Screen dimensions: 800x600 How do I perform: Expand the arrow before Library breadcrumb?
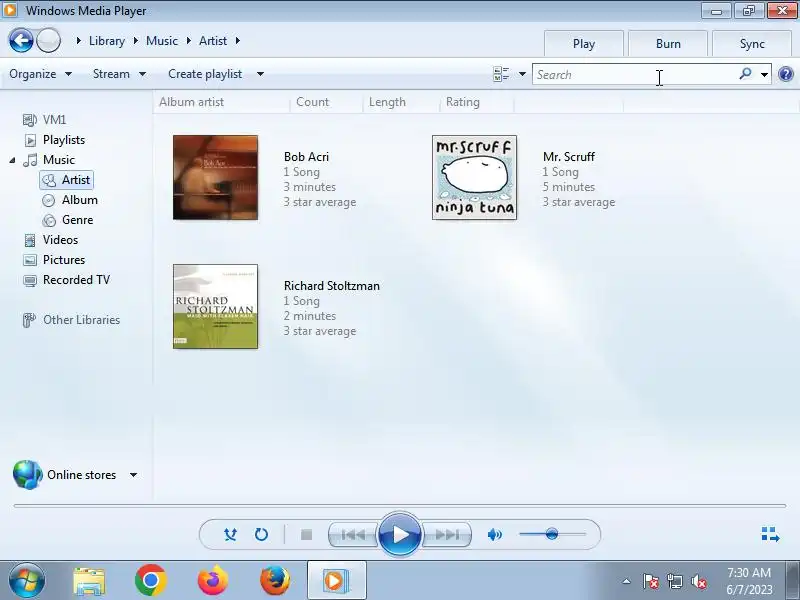(x=78, y=41)
